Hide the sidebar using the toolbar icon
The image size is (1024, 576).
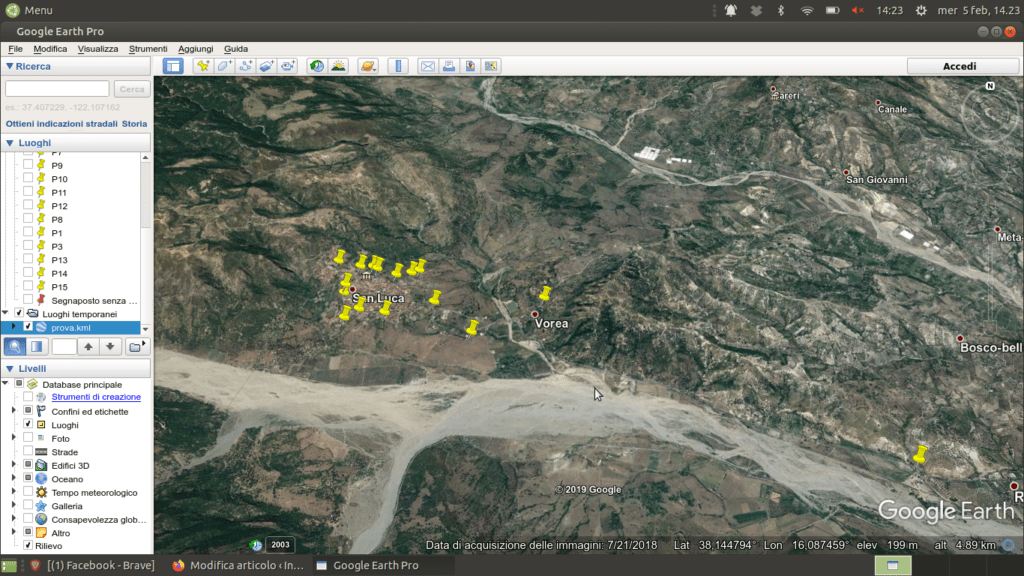tap(173, 66)
